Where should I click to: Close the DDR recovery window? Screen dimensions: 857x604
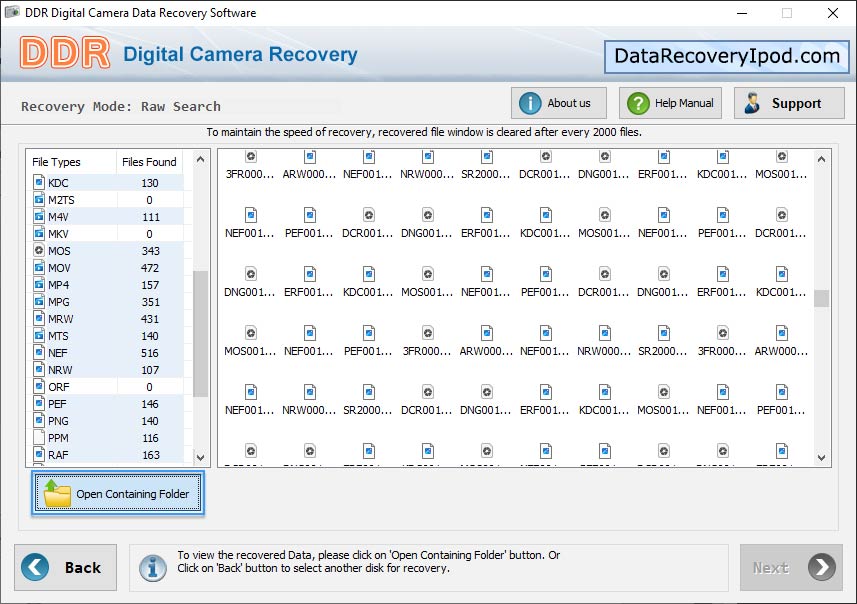pos(832,13)
